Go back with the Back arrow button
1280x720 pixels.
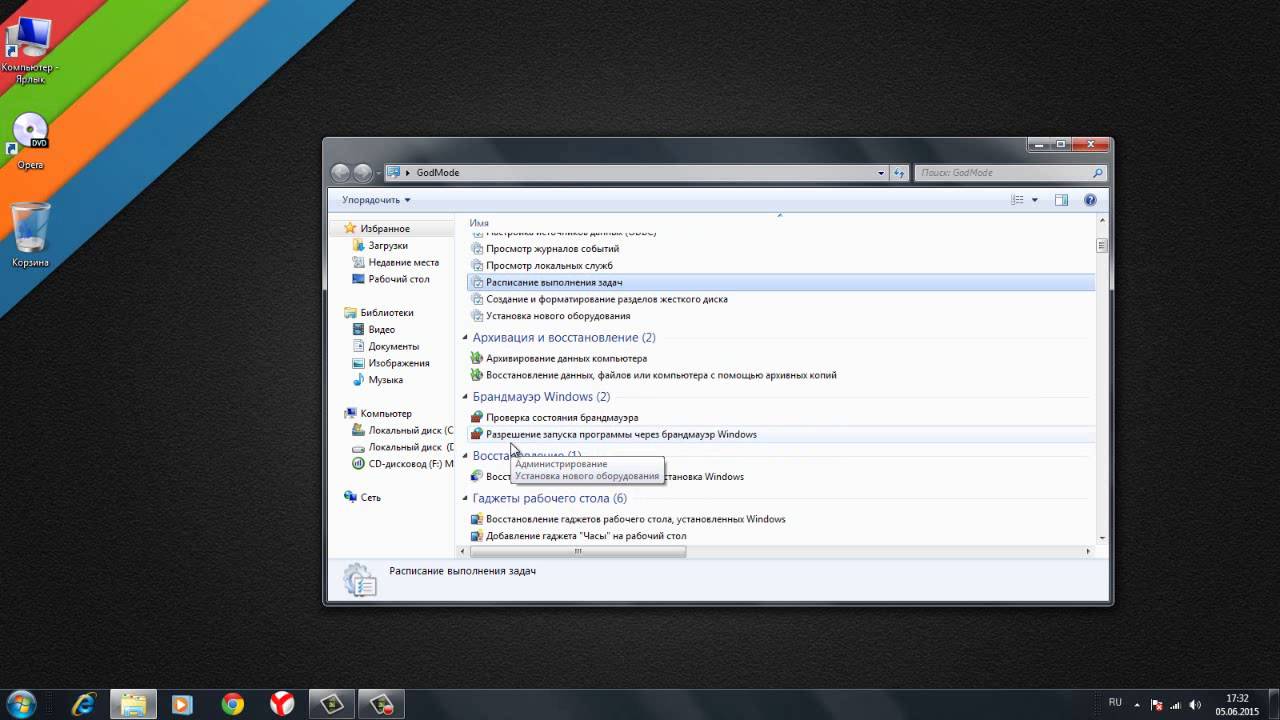point(340,172)
